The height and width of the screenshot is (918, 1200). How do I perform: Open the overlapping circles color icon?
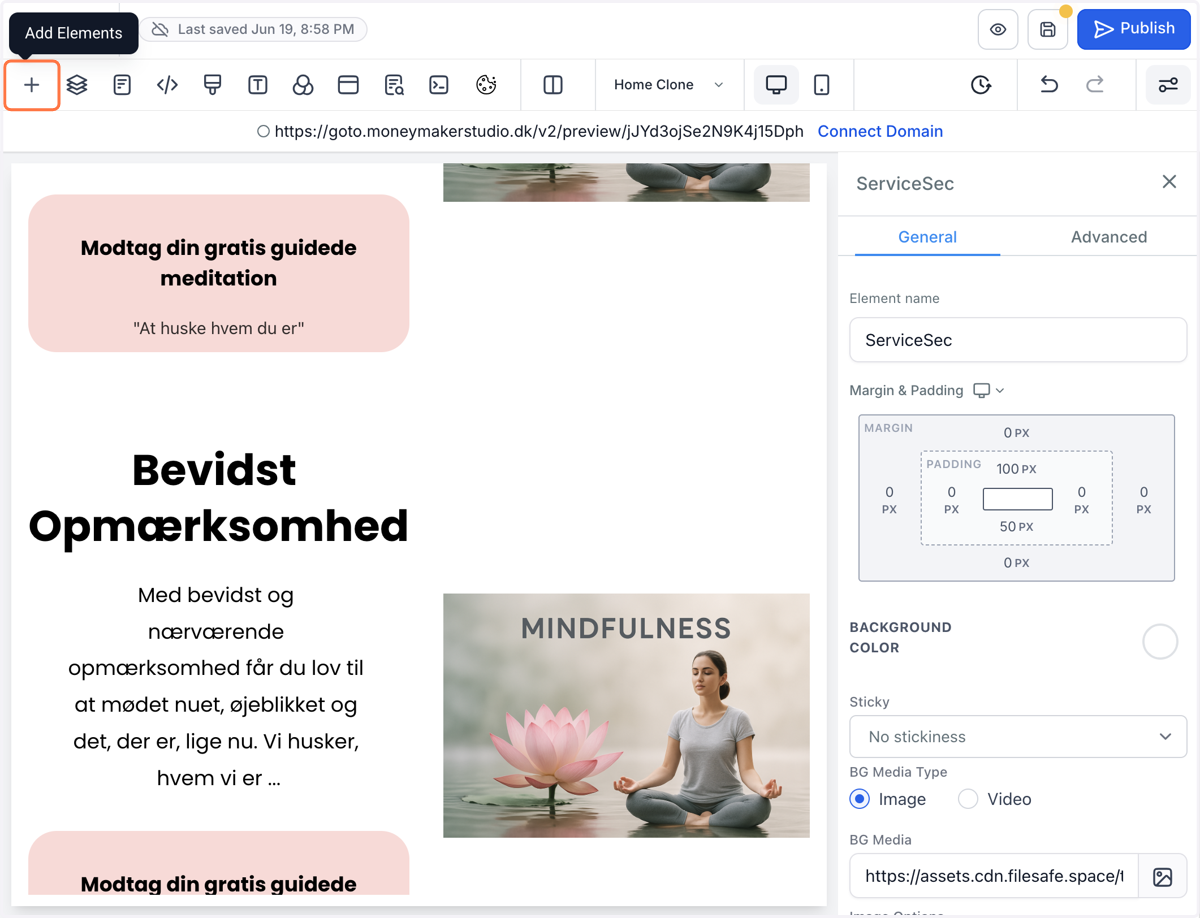tap(303, 85)
